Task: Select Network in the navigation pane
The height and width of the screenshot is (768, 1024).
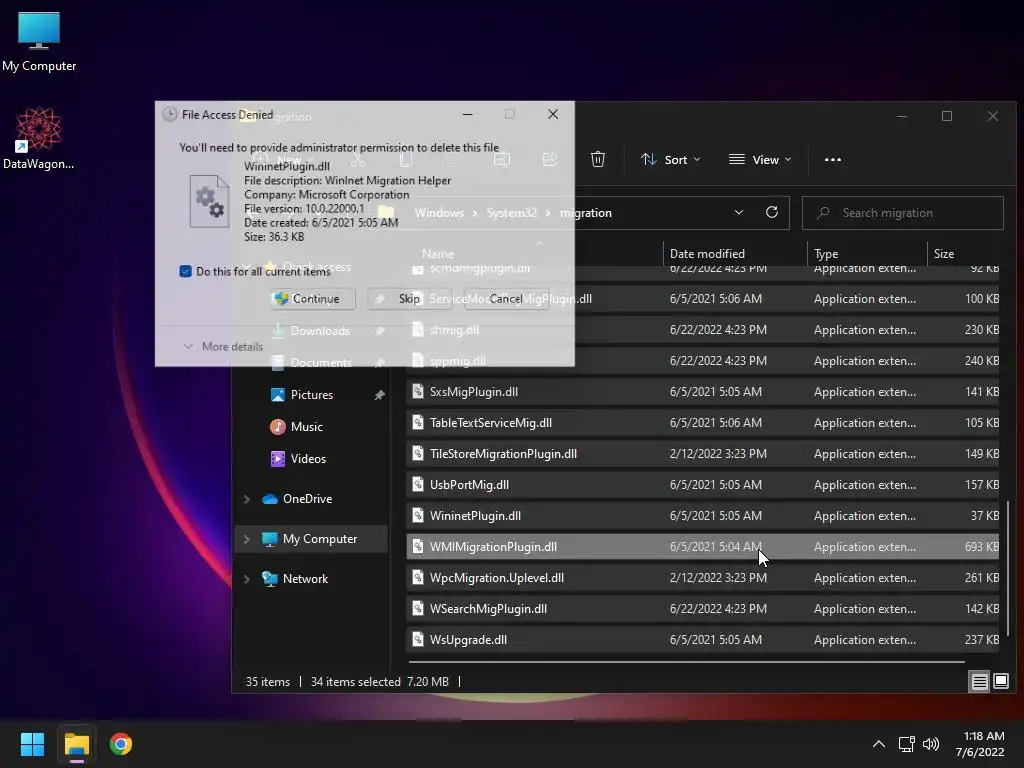Action: [x=306, y=579]
